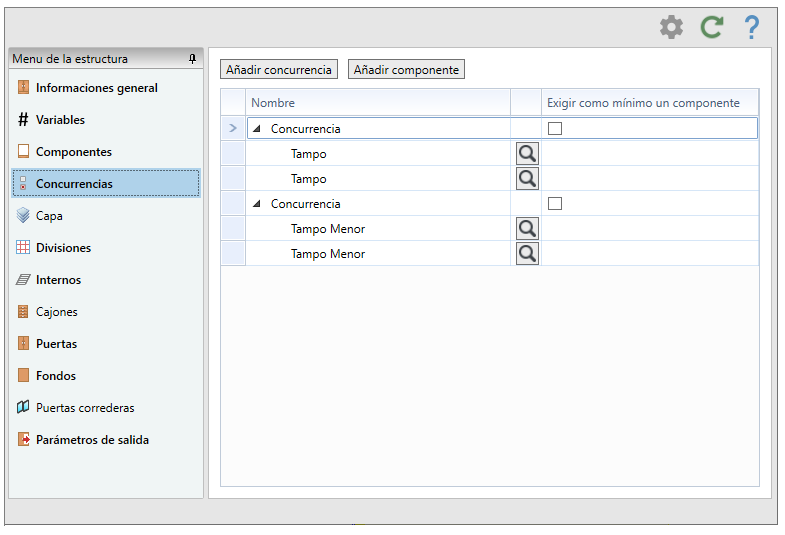Screen dimensions: 785x535
Task: Click the Menu de la estructura panel title
Action: [70, 59]
